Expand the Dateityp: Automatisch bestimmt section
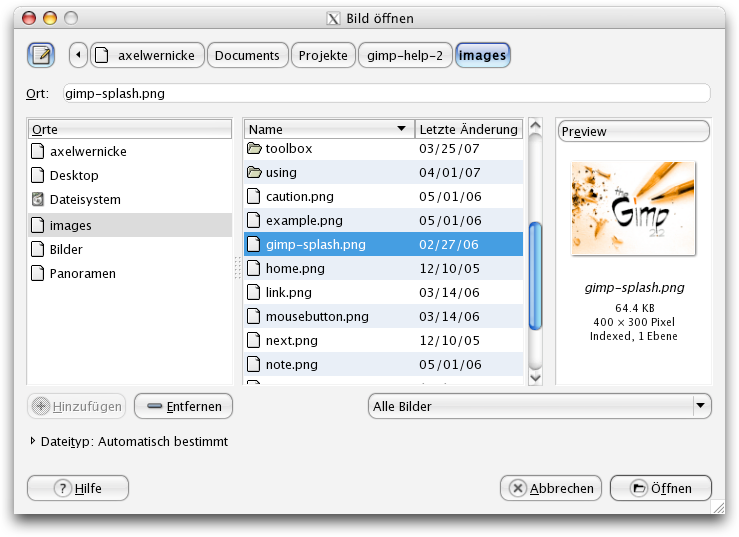Image resolution: width=739 pixels, height=537 pixels. point(35,441)
